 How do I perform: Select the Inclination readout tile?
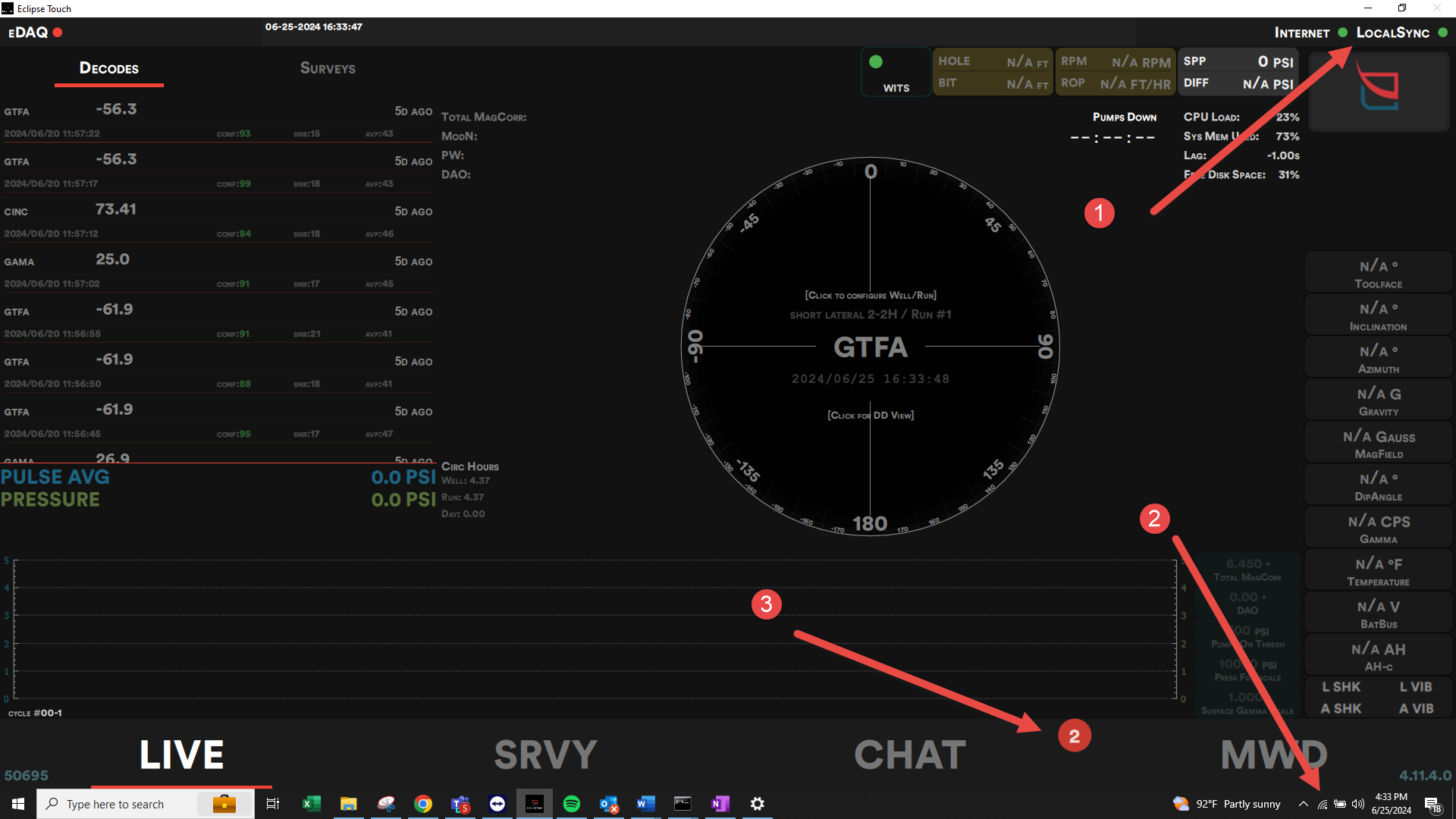1379,316
